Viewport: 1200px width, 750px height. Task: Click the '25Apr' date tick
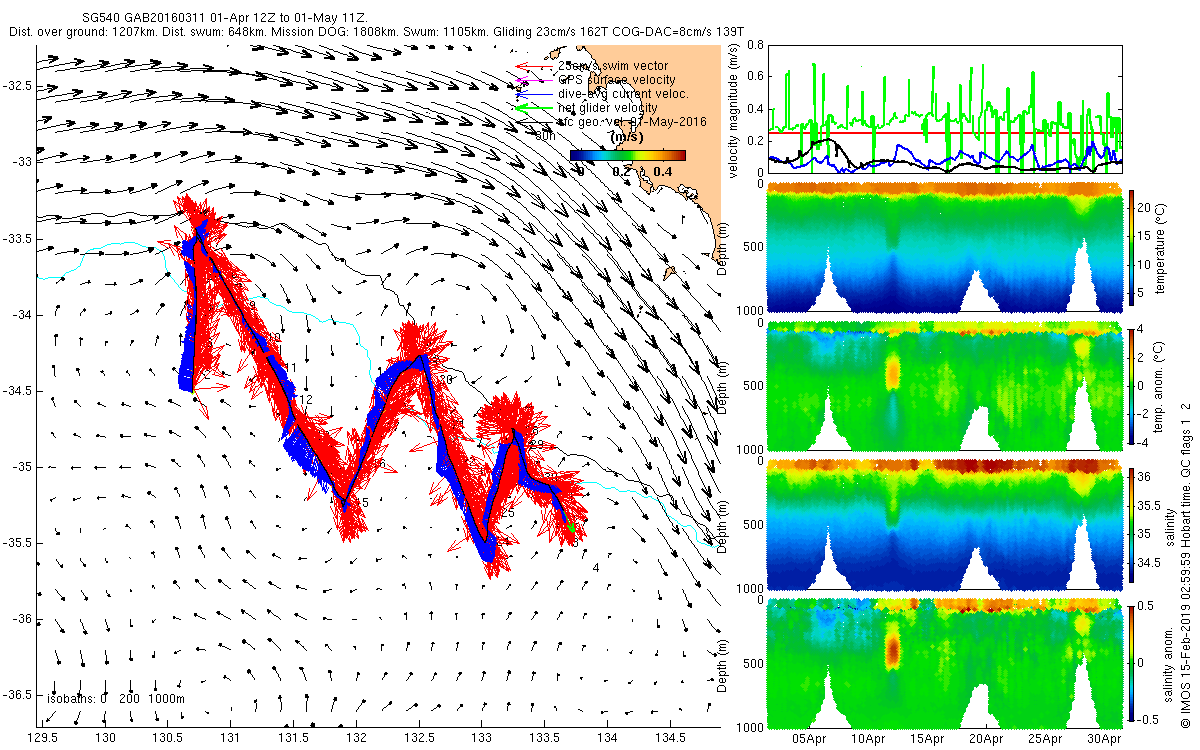(x=1045, y=739)
